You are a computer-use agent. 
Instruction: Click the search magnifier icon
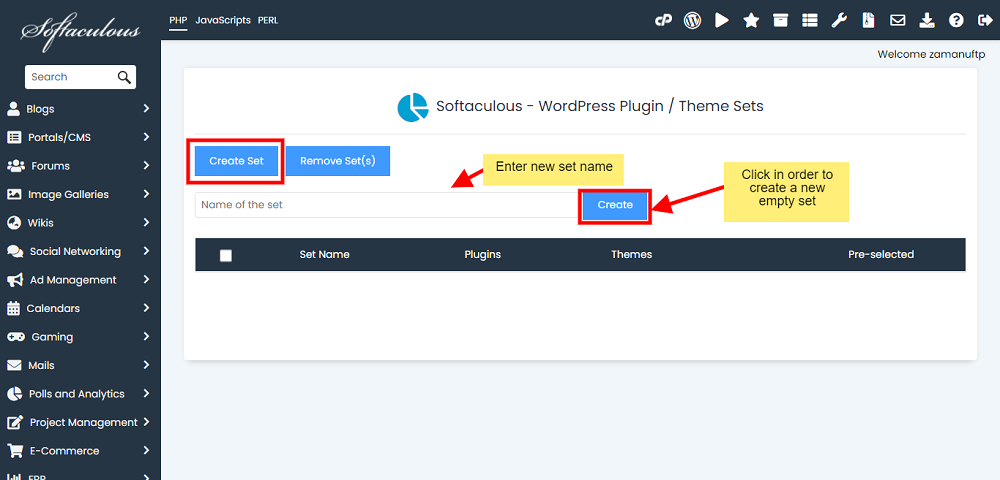pyautogui.click(x=124, y=77)
